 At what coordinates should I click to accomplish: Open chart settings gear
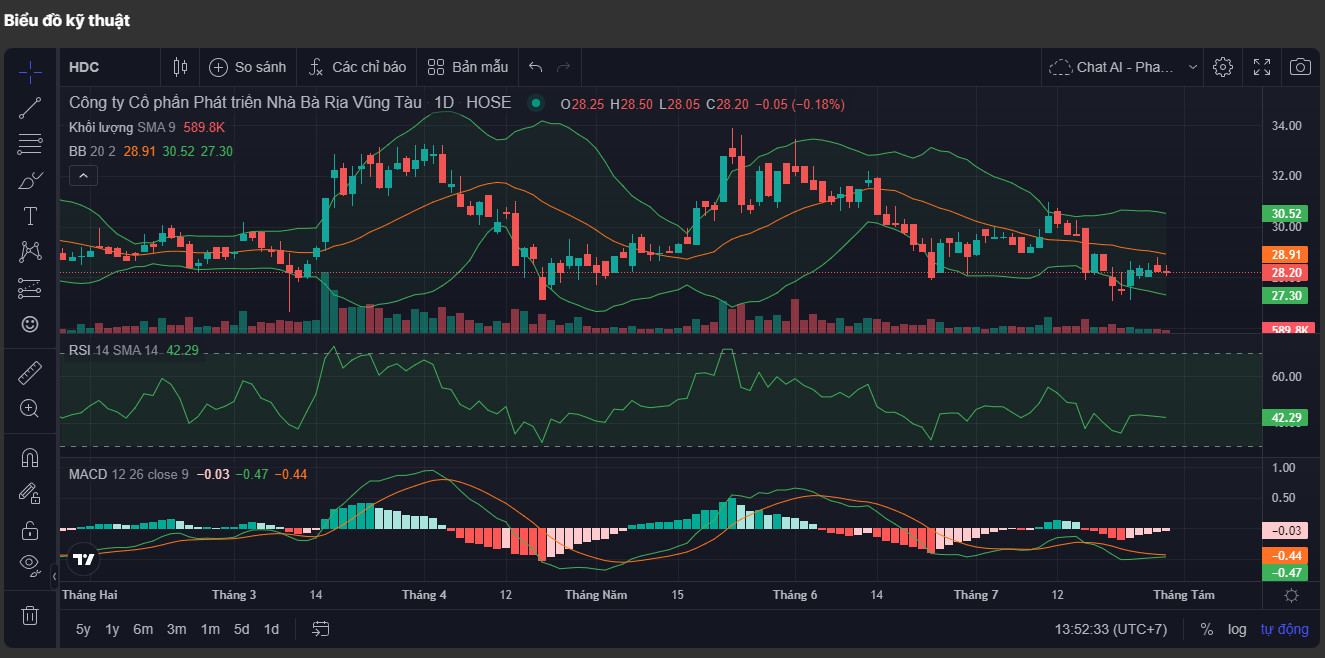[x=1222, y=67]
